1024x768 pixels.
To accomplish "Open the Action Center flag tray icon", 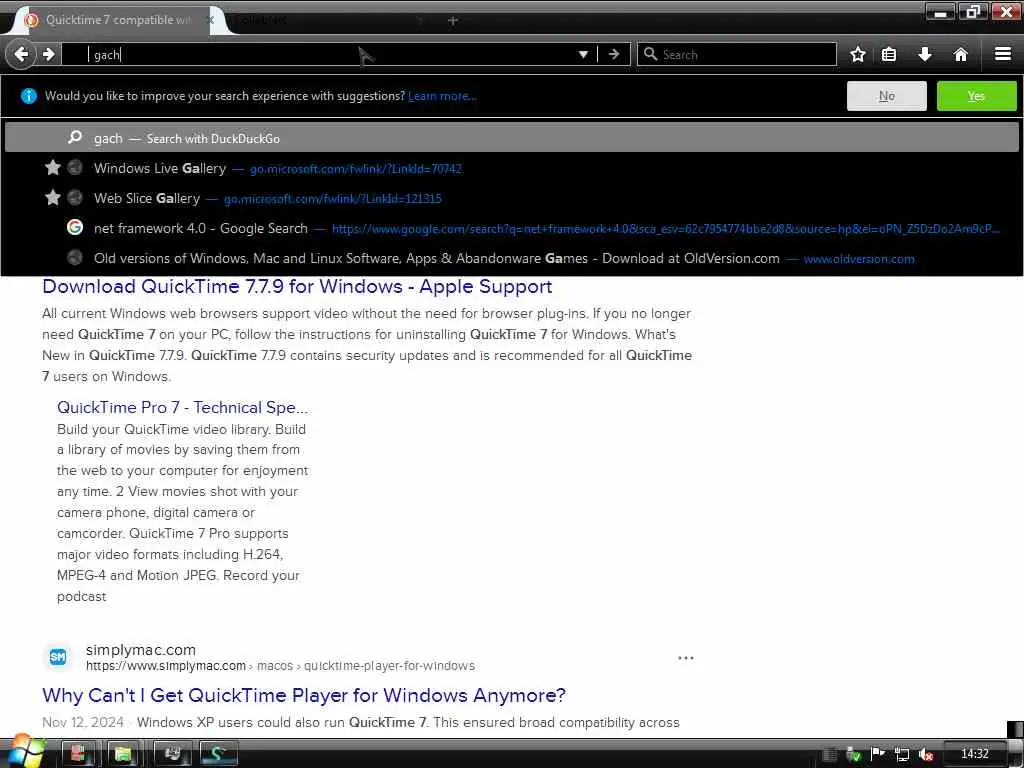I will point(878,754).
